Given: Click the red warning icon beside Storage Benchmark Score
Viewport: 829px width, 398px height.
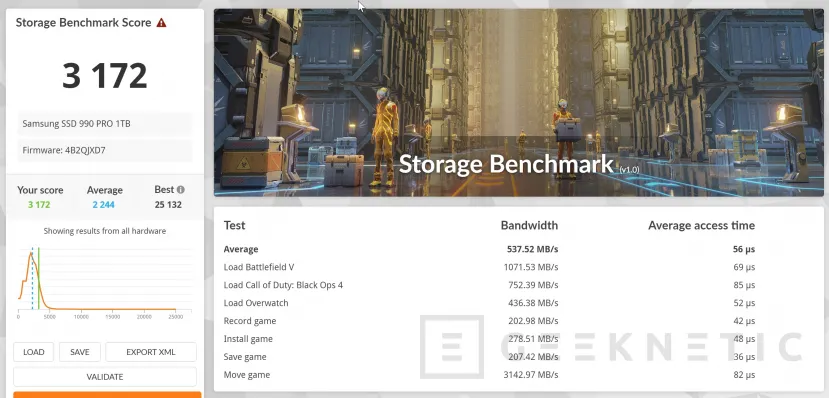Looking at the screenshot, I should click(x=161, y=23).
